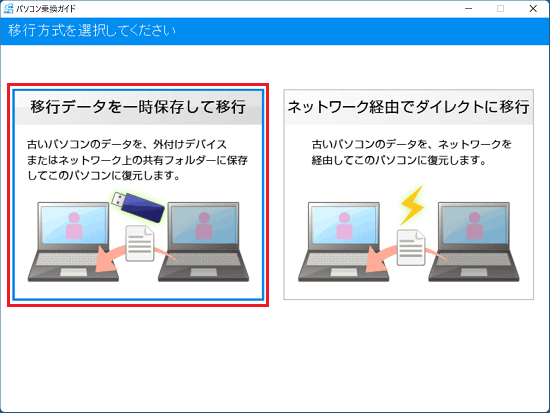The image size is (550, 413).
Task: Click description text 経由してこのパソコンに復元します。
Action: click(399, 160)
